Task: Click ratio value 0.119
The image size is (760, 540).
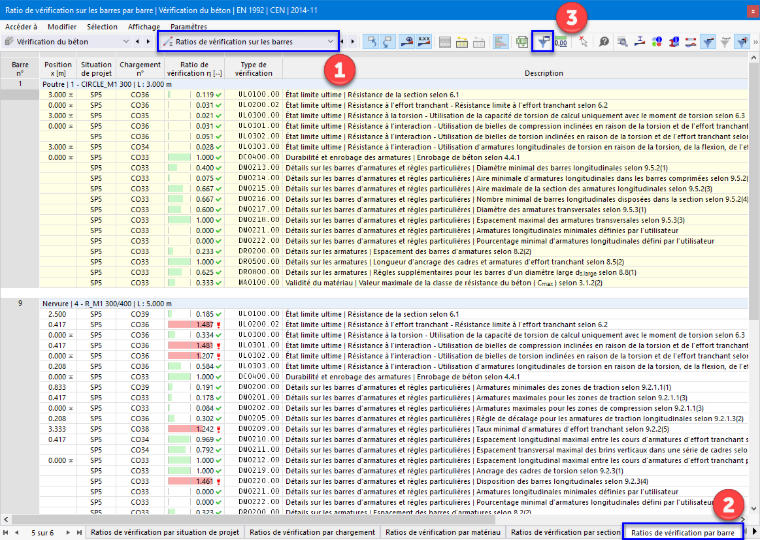Action: pos(205,95)
